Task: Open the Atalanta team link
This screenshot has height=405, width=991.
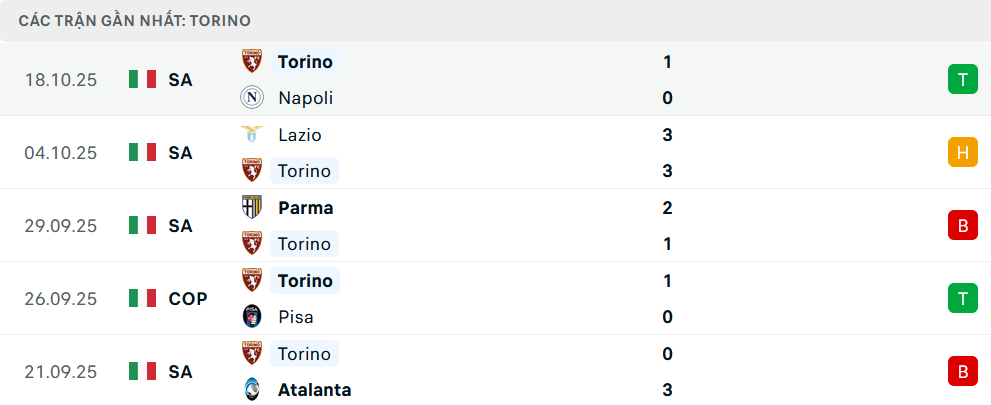Action: point(315,390)
